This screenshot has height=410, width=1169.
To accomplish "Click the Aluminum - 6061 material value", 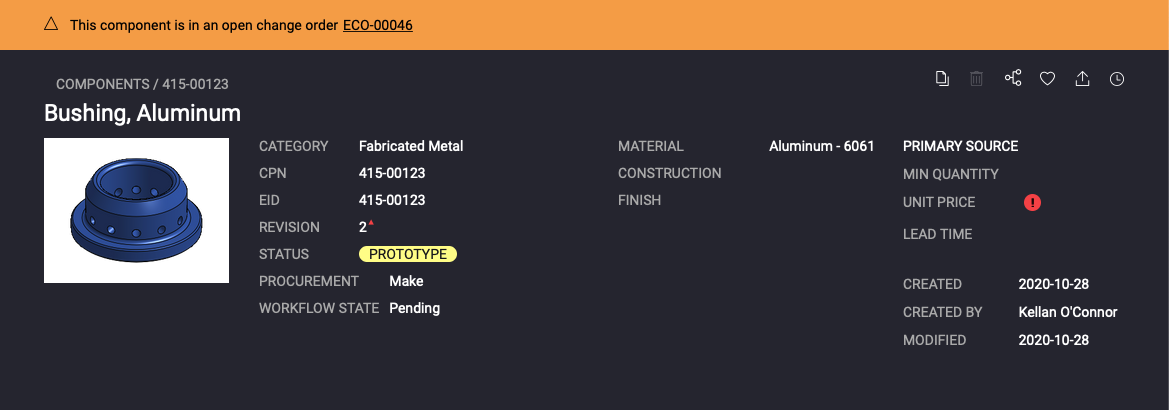I will [x=821, y=146].
